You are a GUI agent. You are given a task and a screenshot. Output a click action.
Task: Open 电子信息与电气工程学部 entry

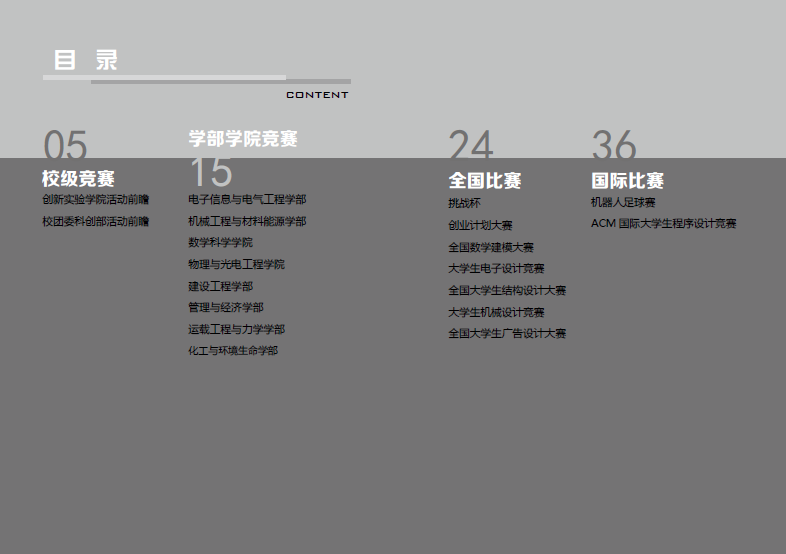coord(247,200)
